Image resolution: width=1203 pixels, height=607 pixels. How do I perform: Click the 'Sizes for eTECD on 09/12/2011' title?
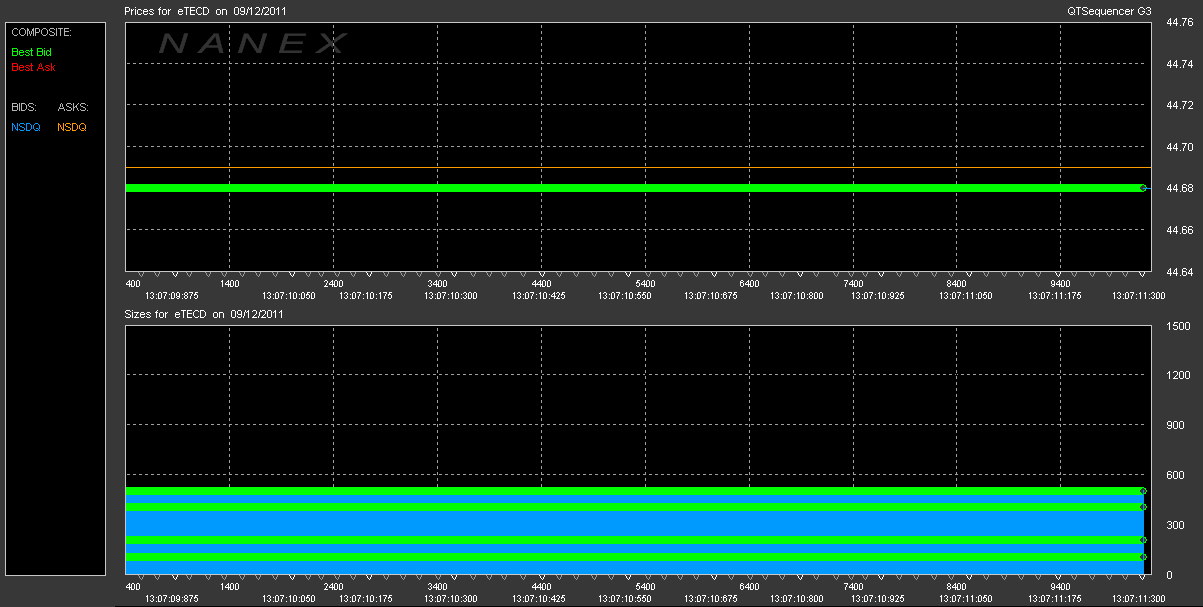204,313
